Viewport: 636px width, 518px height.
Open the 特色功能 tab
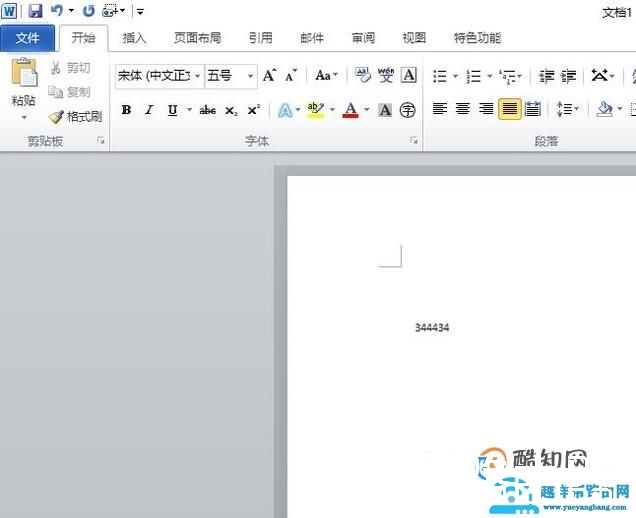(x=477, y=38)
